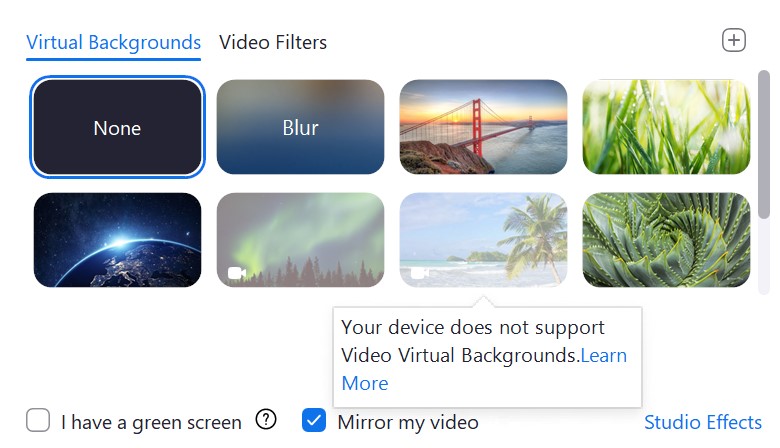Pick the northern lights video background
The width and height of the screenshot is (780, 448).
pos(300,240)
